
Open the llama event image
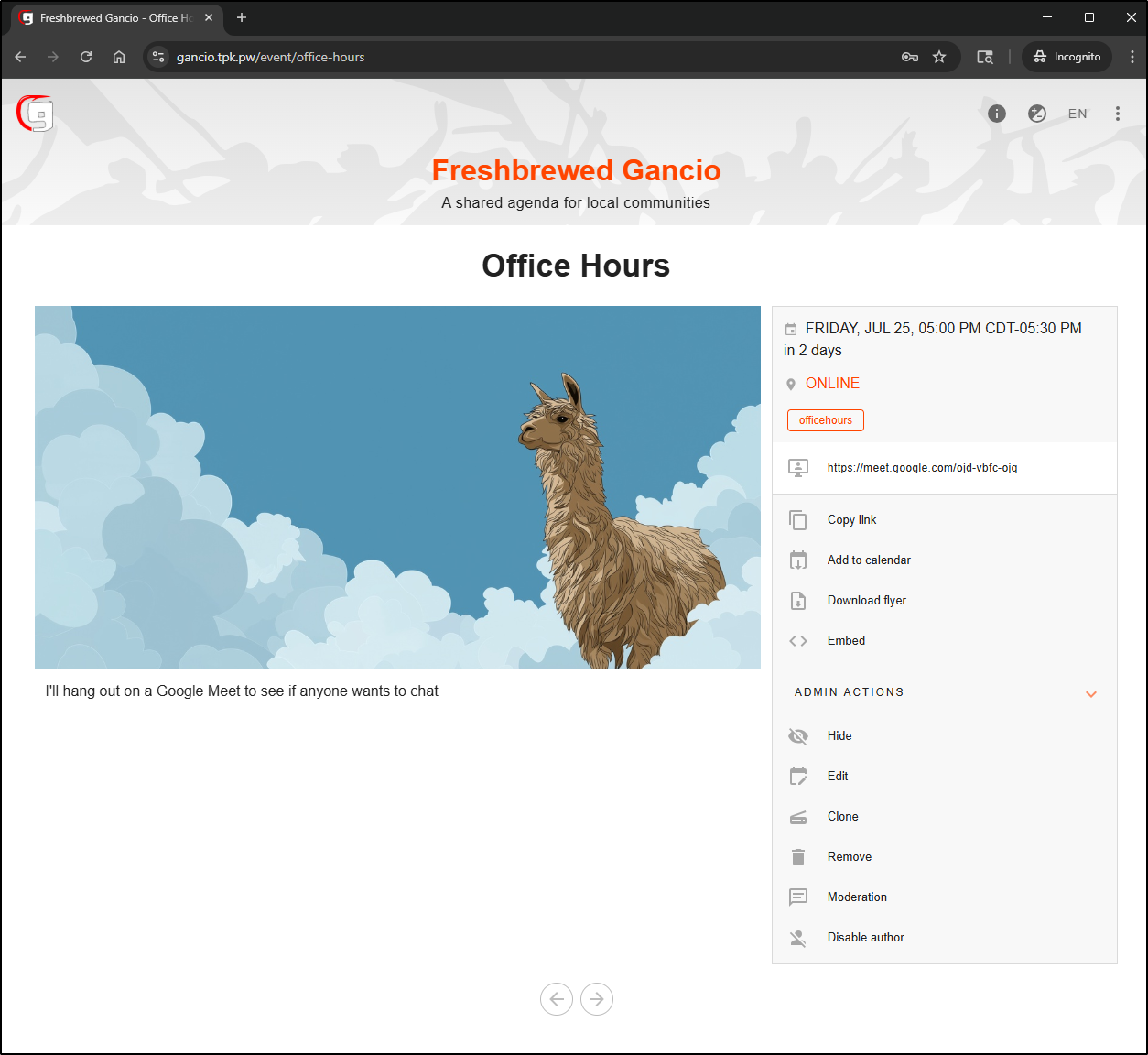pyautogui.click(x=397, y=487)
